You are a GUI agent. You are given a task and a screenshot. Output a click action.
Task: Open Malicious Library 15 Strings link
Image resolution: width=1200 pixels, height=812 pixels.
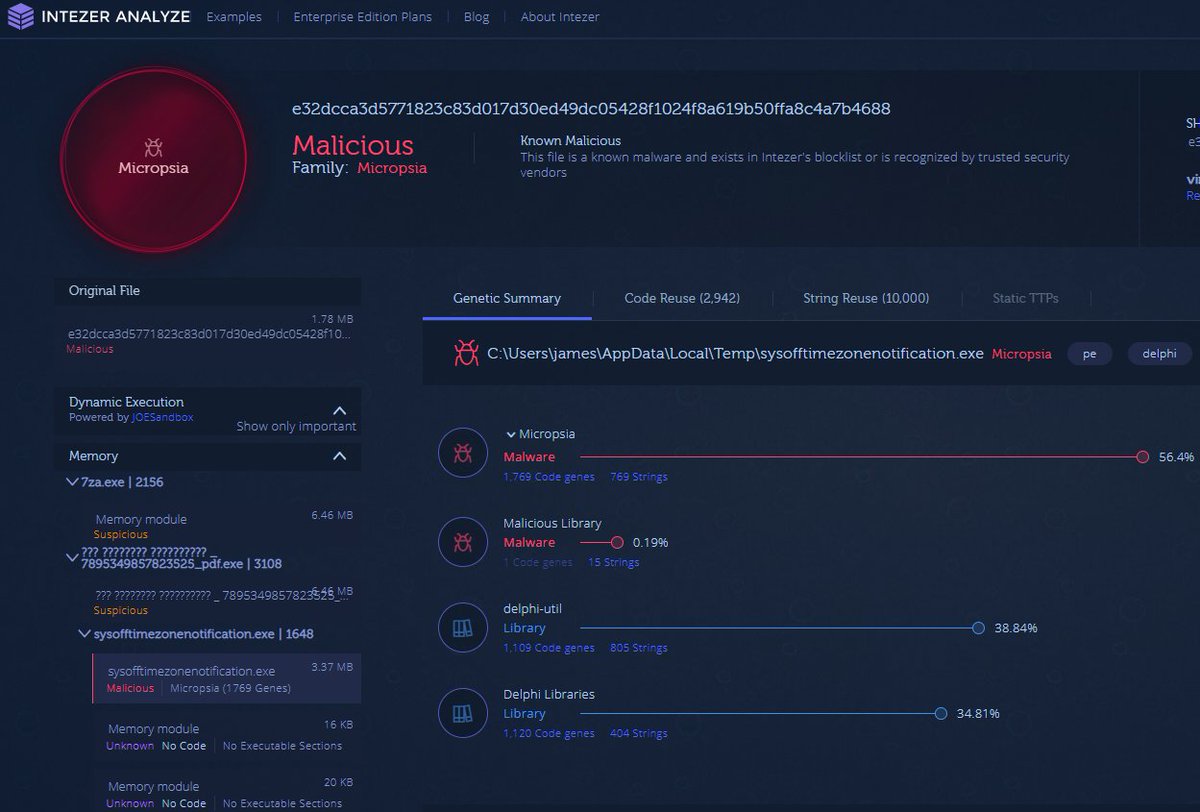pos(613,563)
